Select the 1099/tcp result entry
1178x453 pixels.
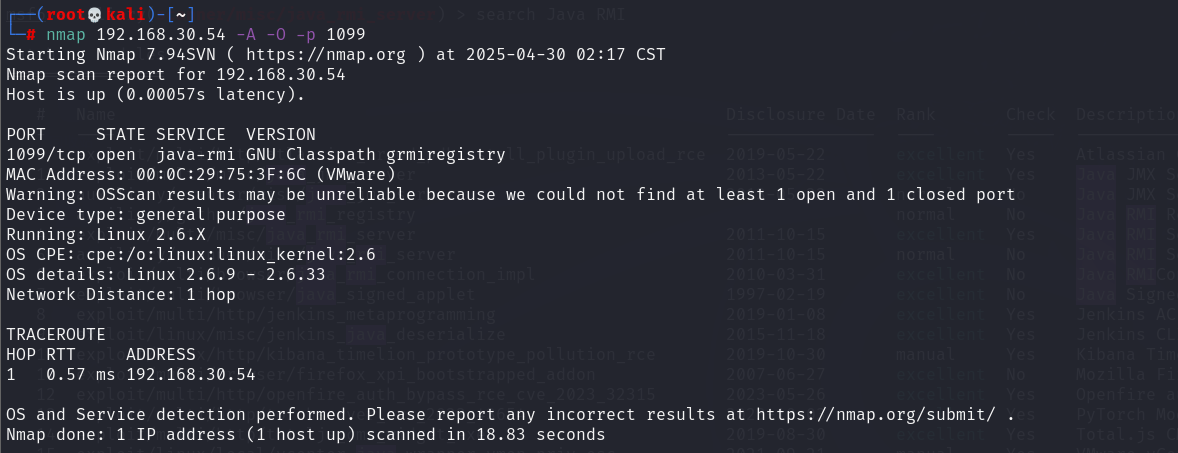click(45, 155)
